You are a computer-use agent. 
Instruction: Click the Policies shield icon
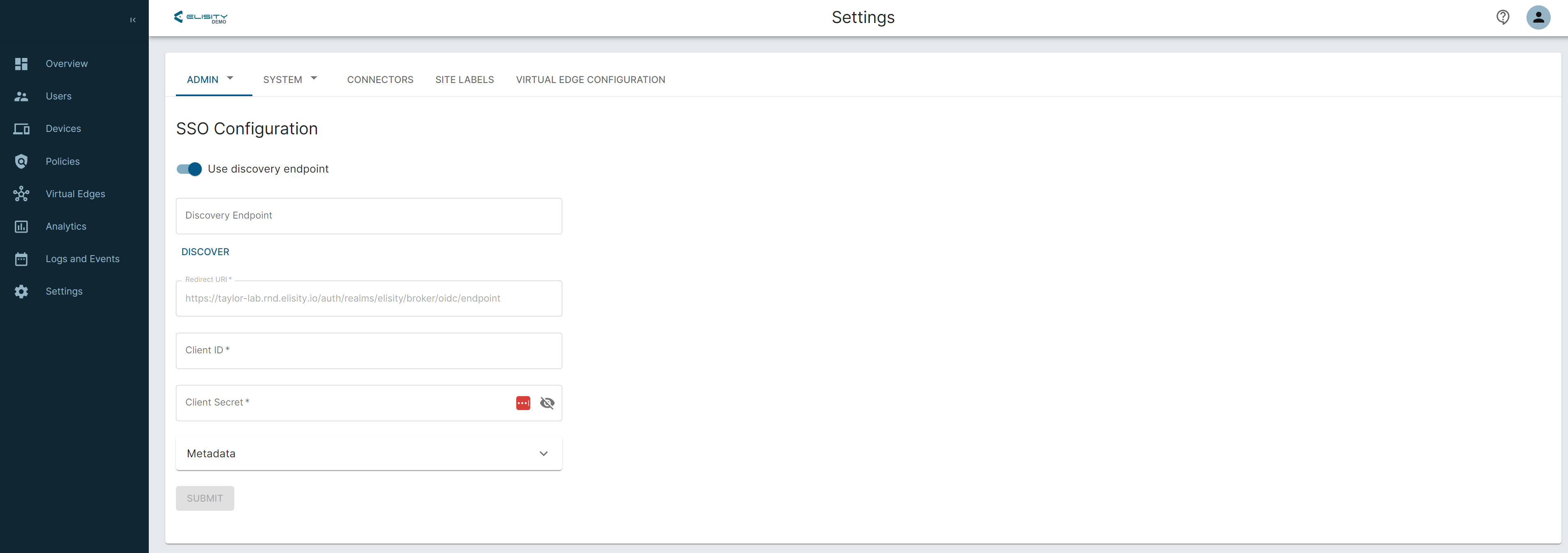click(21, 161)
